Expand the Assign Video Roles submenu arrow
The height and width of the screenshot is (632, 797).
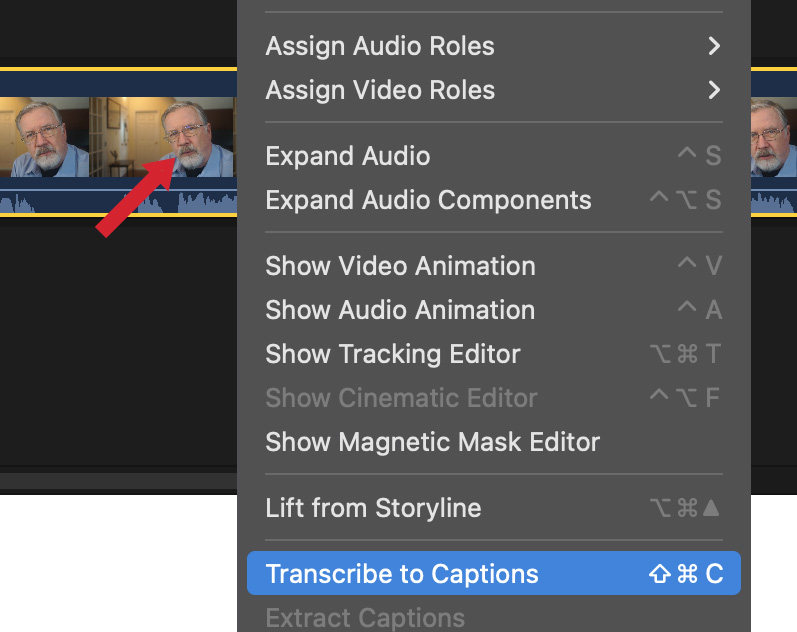click(713, 90)
